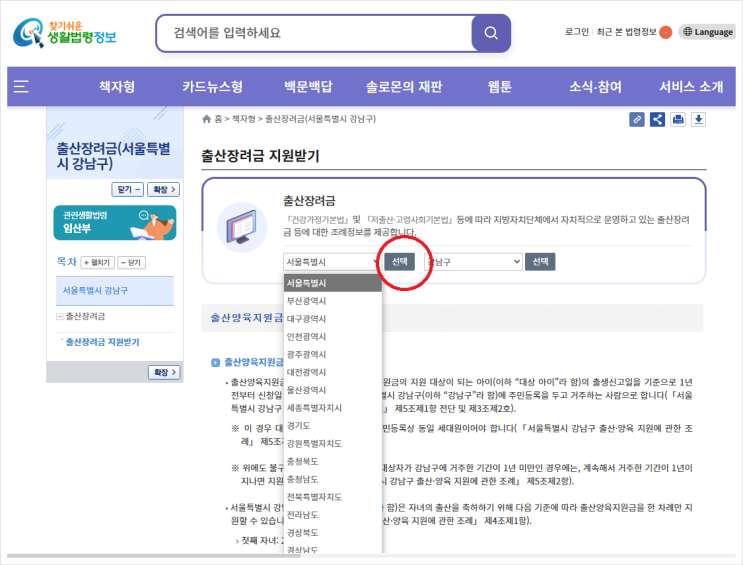Open the 강남구 district dropdown
This screenshot has height=565, width=743.
[x=473, y=262]
